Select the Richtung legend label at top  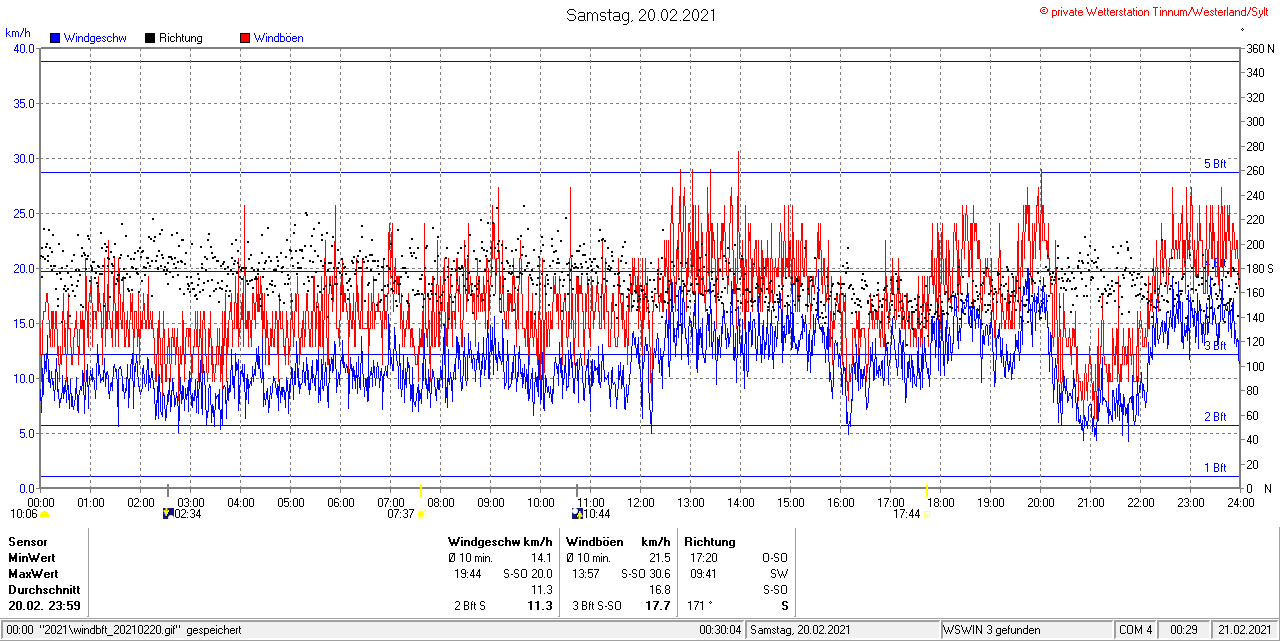click(x=181, y=38)
